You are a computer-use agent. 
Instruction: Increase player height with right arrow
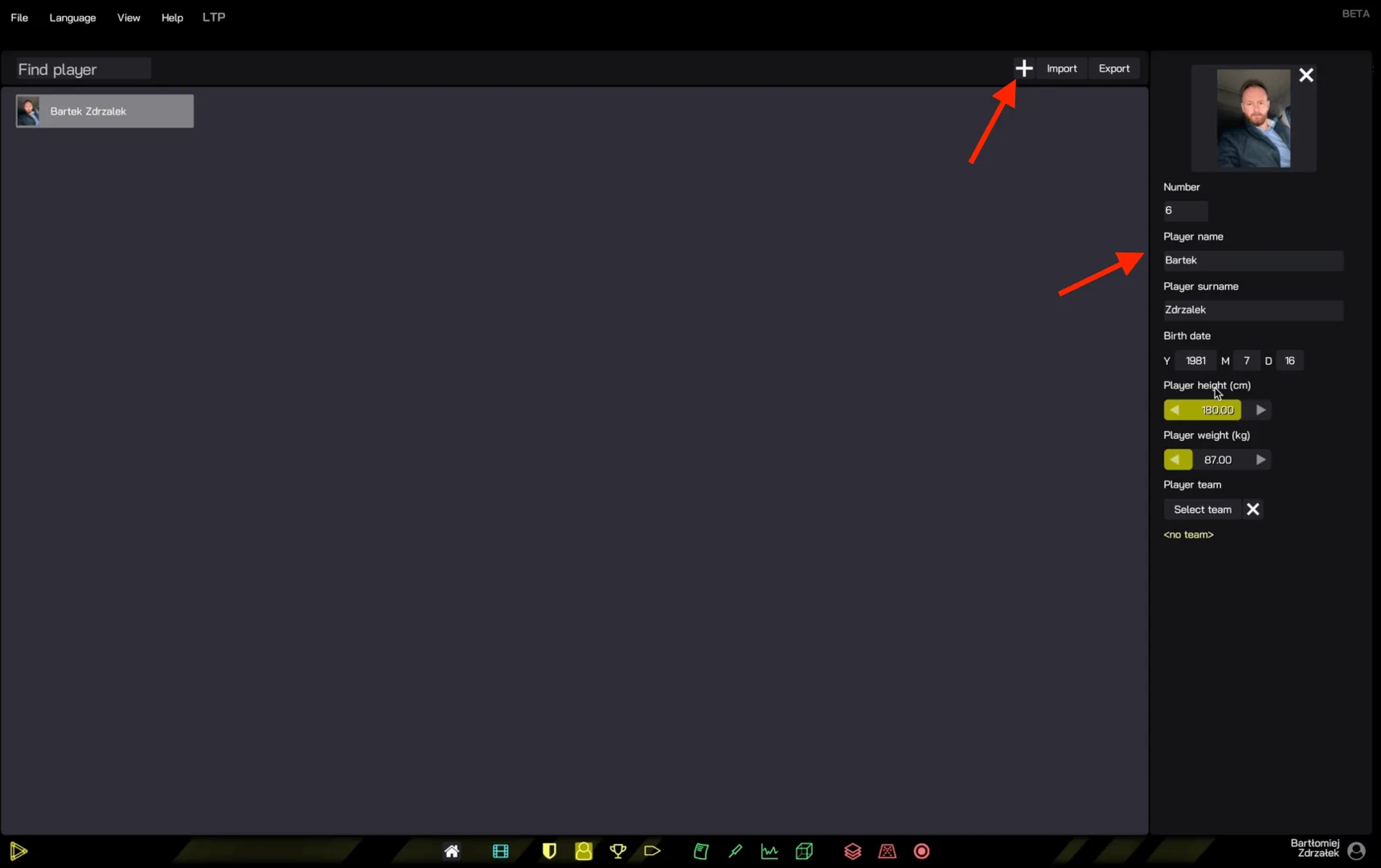(1260, 410)
